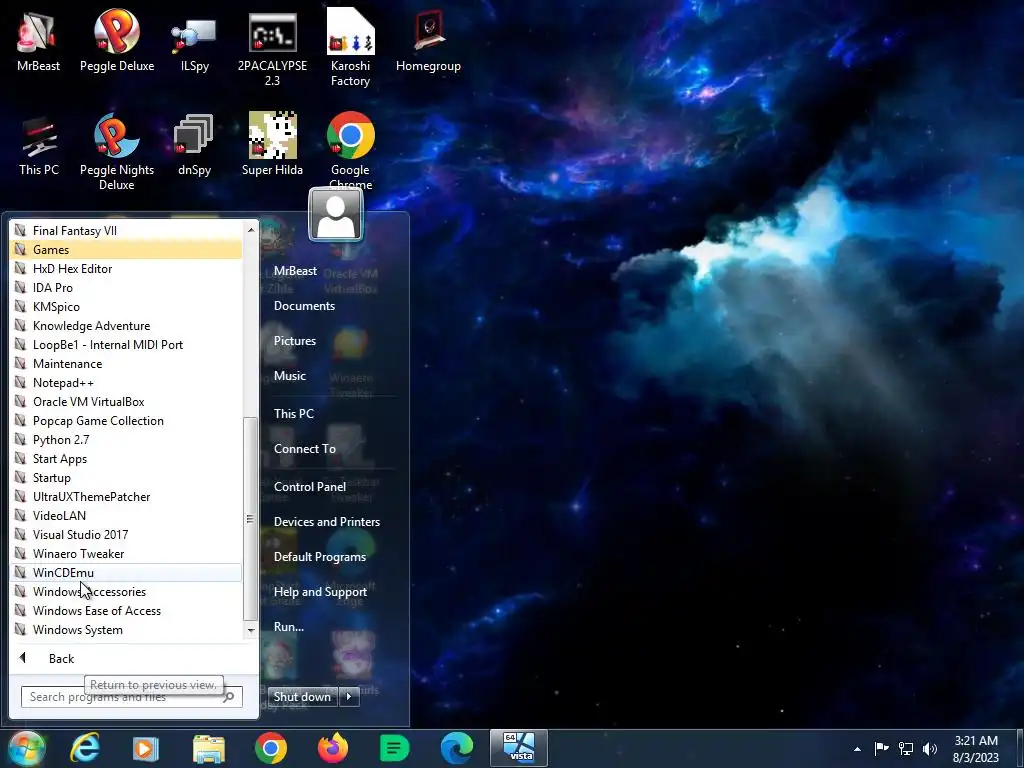The height and width of the screenshot is (768, 1024).
Task: Open the Python 2.7 folder
Action: pos(127,440)
